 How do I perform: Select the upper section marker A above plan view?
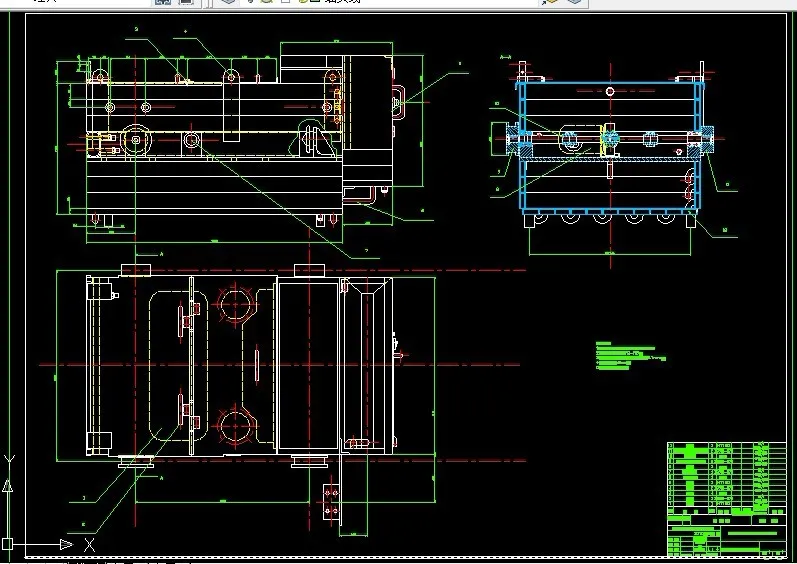click(162, 254)
